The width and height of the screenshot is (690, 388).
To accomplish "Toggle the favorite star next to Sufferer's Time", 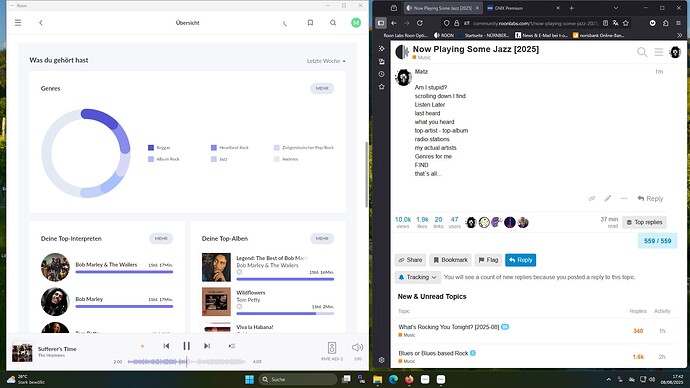I will point(142,346).
